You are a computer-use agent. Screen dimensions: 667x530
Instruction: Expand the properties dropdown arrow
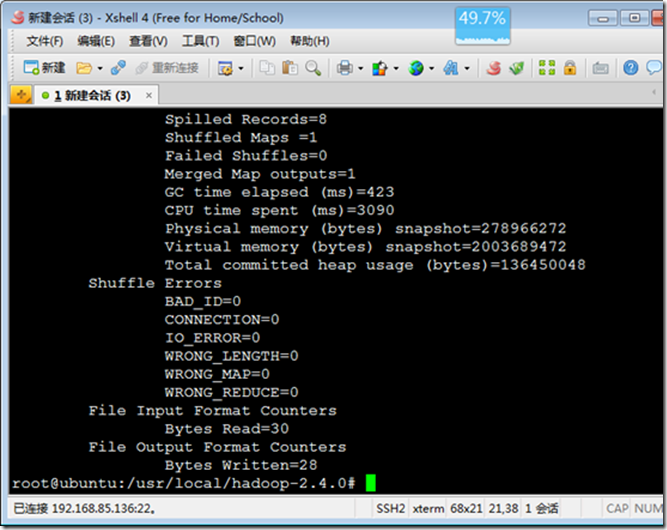(x=241, y=68)
